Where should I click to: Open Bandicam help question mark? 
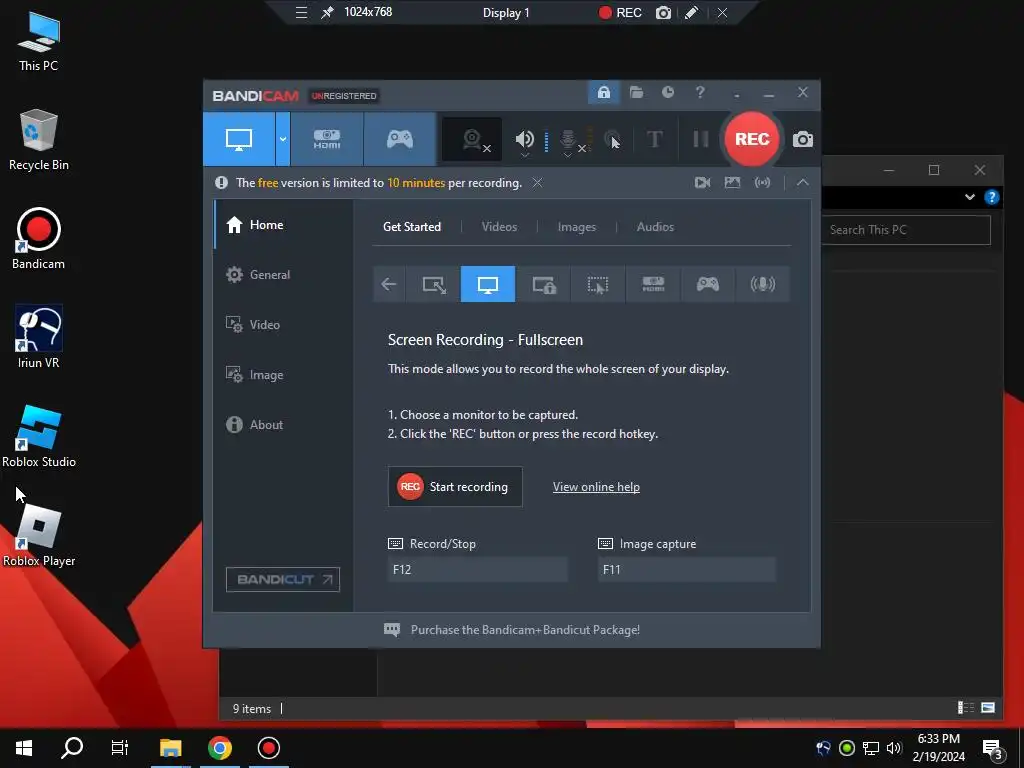pyautogui.click(x=700, y=92)
